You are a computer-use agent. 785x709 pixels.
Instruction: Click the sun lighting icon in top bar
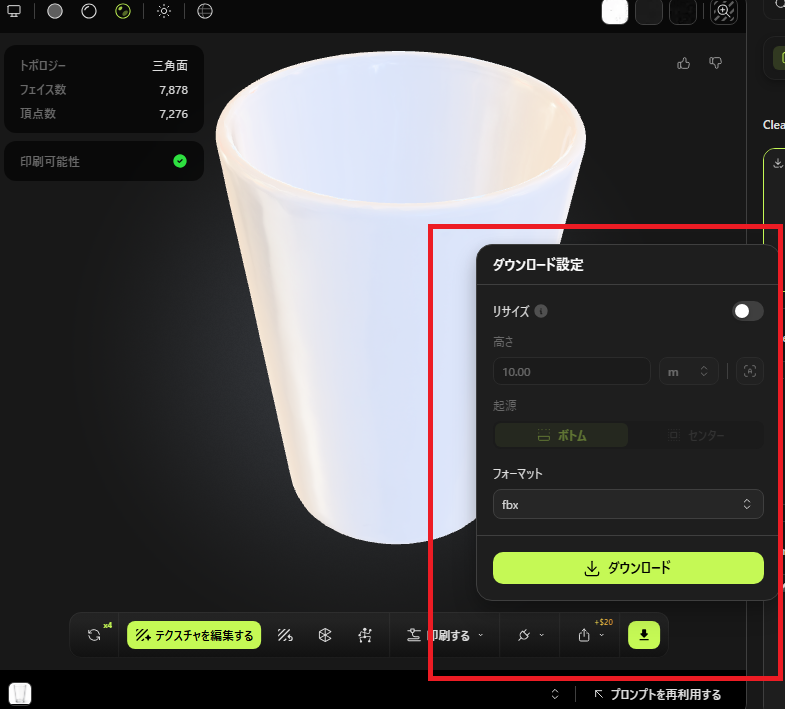[x=164, y=12]
